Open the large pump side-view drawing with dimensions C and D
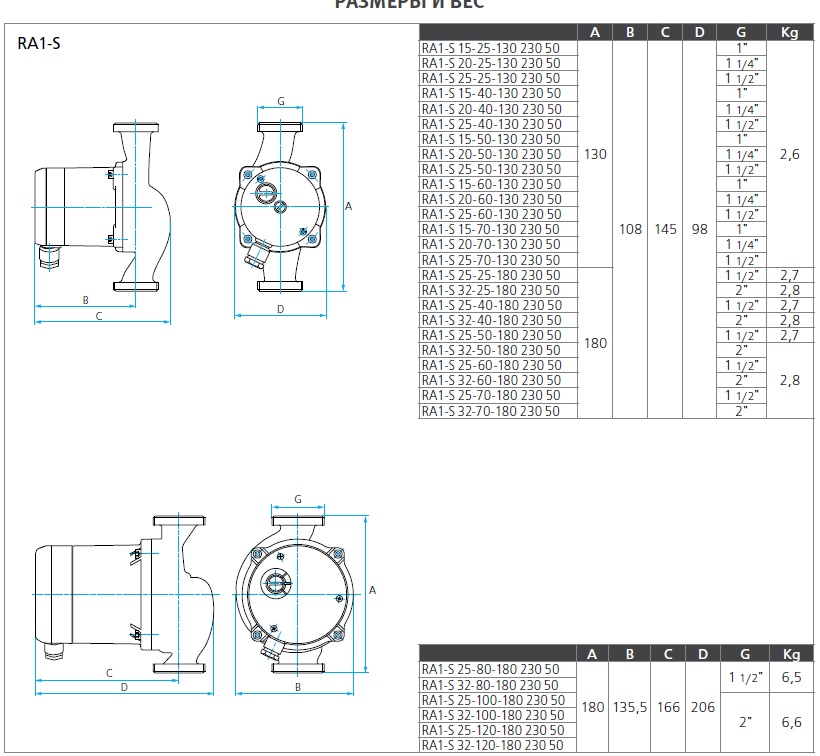Viewport: 820px width, 756px height. point(126,604)
